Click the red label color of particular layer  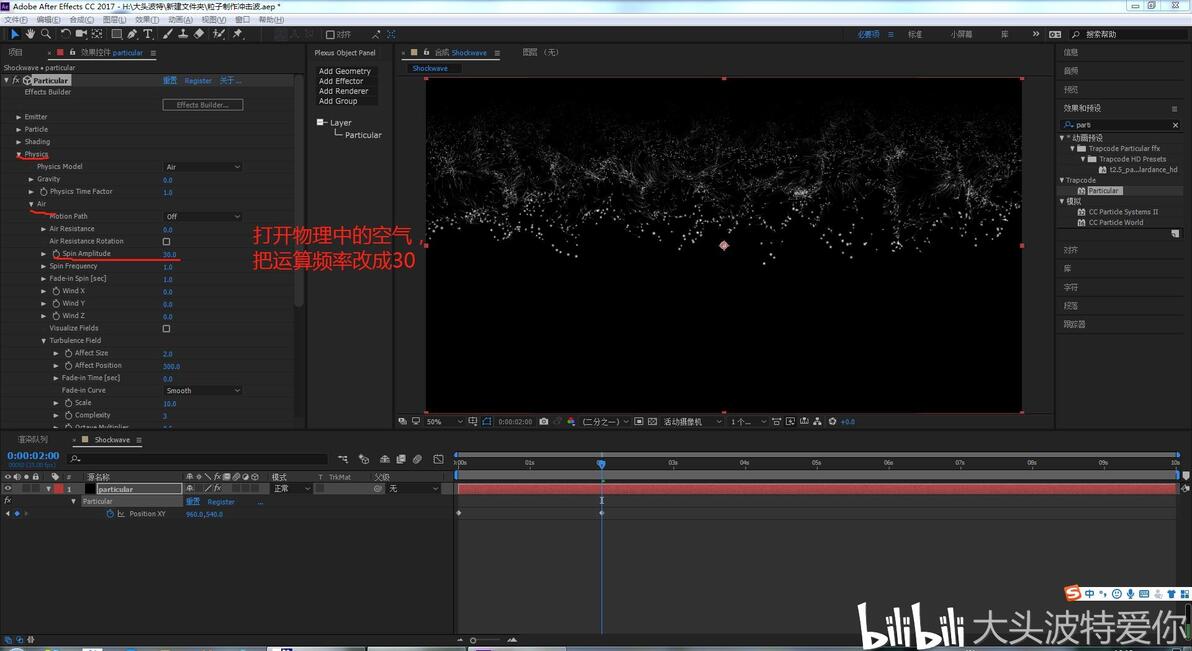coord(59,489)
